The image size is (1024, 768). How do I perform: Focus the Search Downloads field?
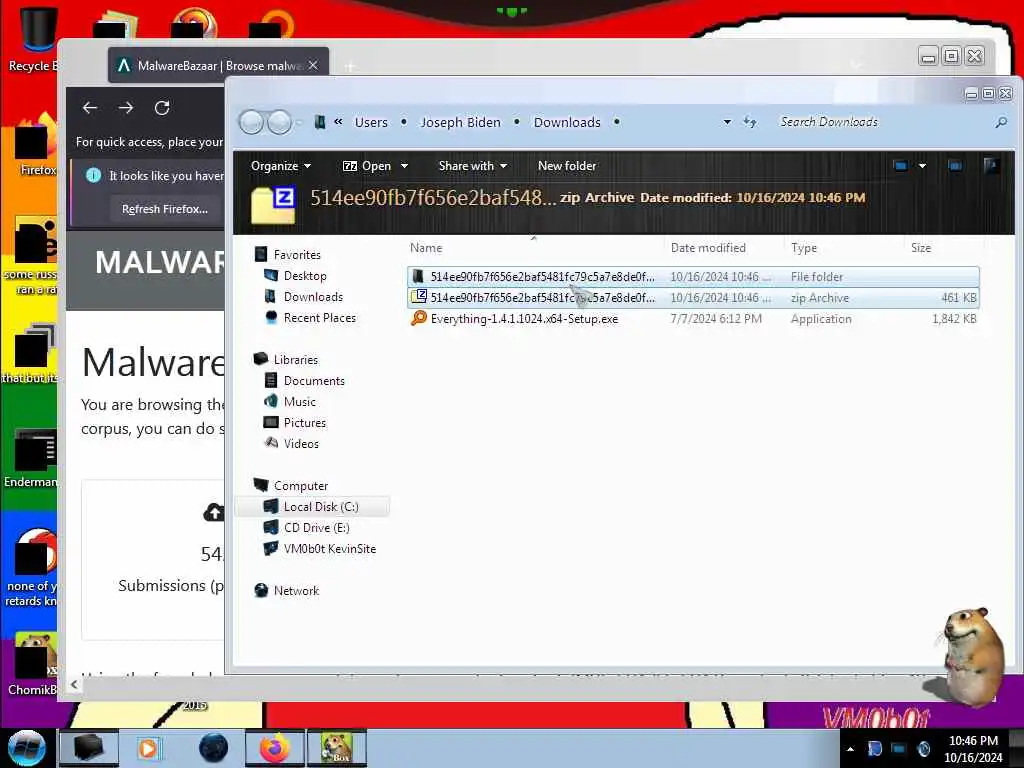[882, 122]
